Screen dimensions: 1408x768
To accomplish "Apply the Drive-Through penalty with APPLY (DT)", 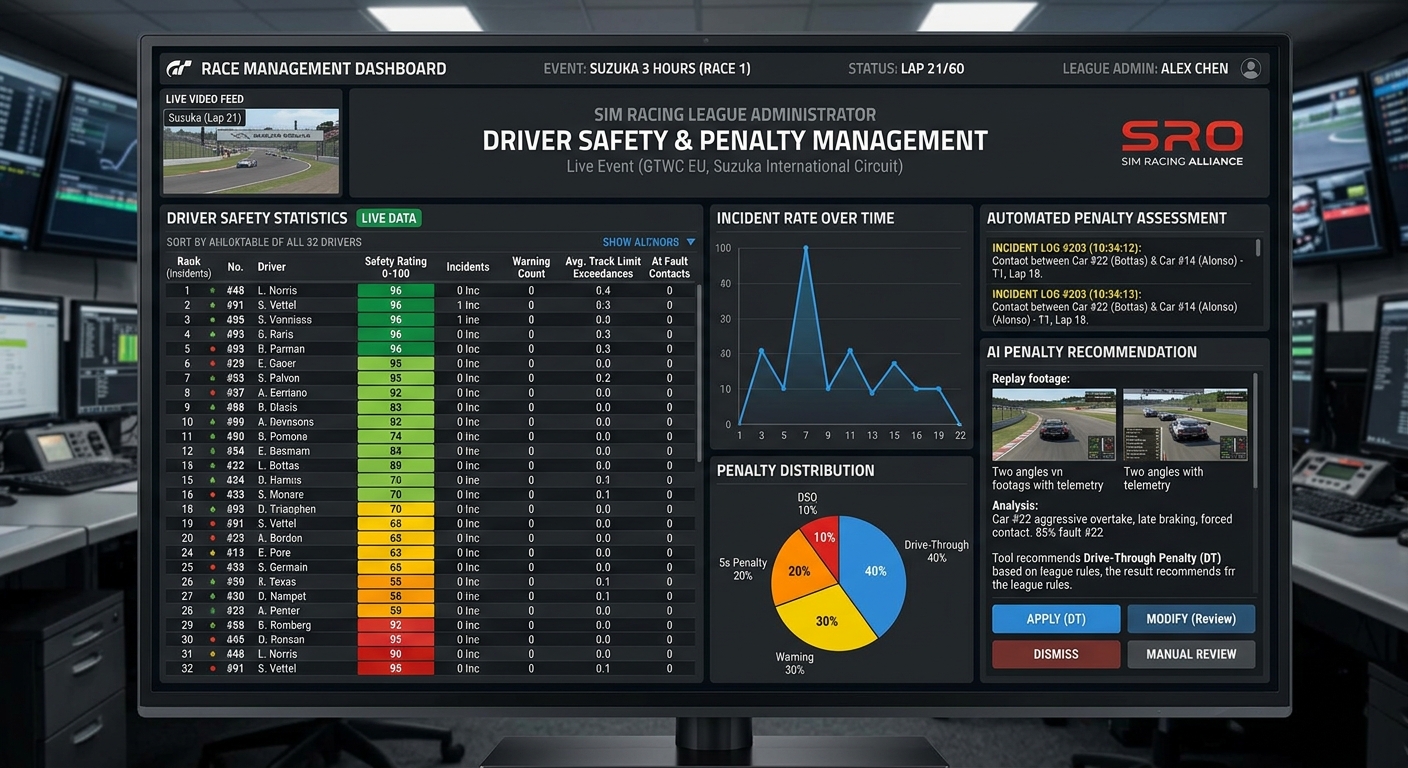I will (1056, 619).
